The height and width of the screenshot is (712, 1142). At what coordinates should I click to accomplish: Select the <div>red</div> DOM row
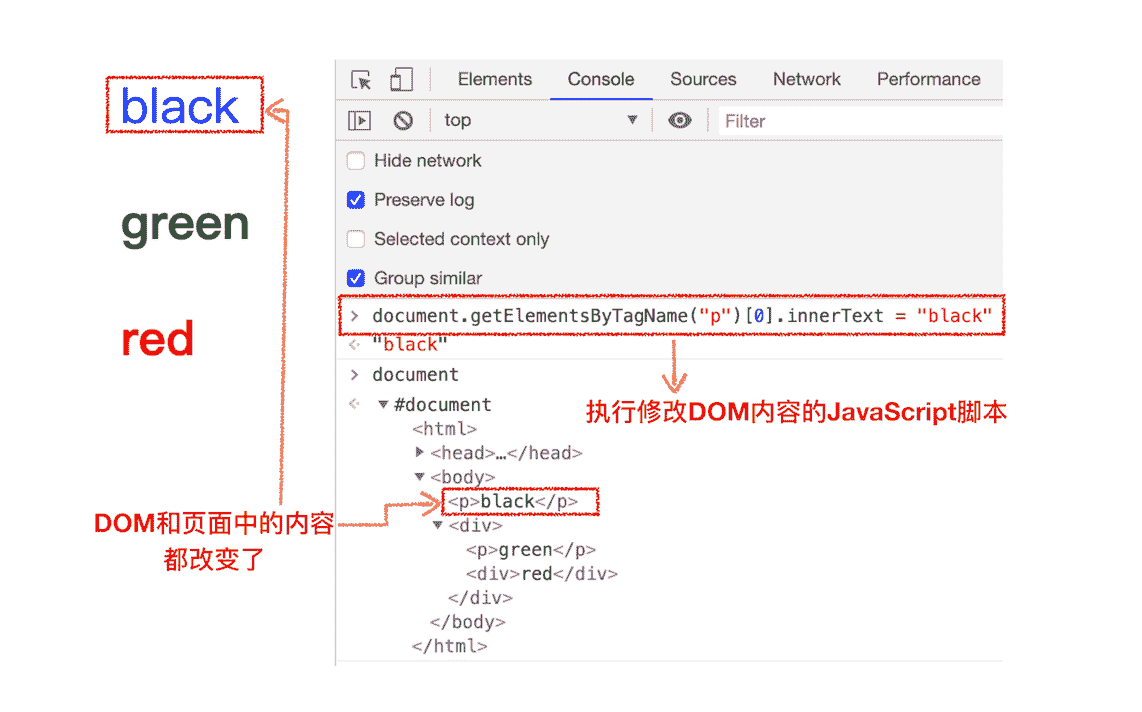542,573
